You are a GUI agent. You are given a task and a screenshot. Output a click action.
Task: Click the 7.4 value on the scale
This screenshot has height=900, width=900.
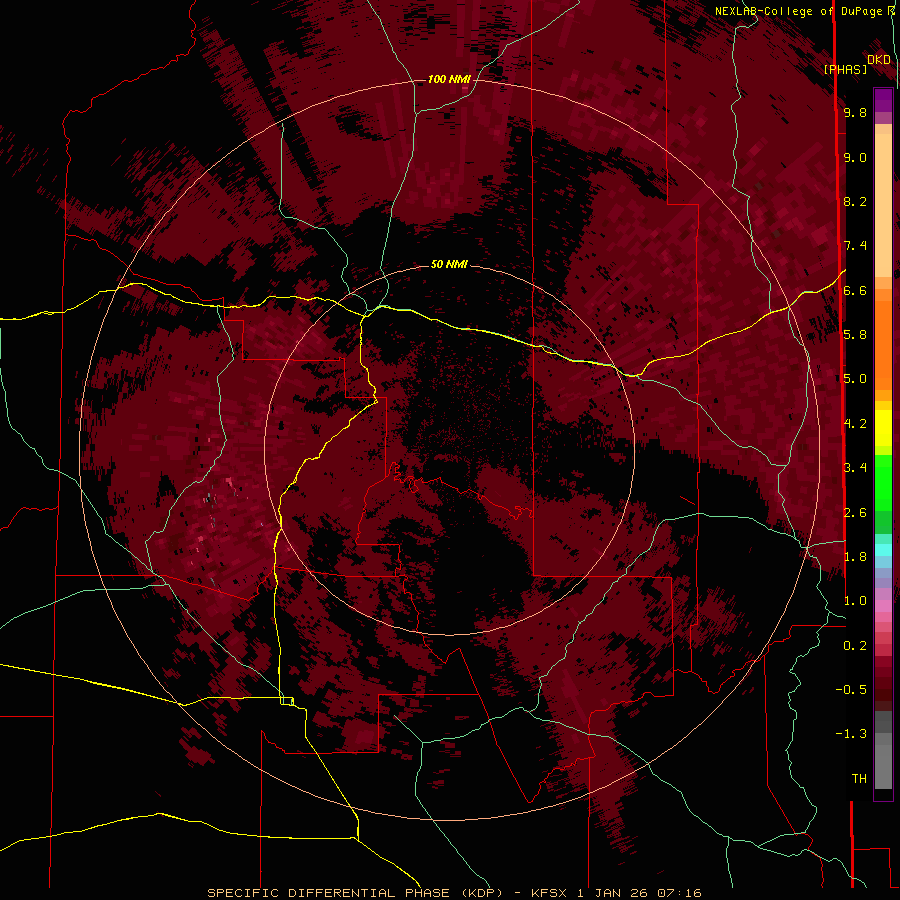point(855,246)
